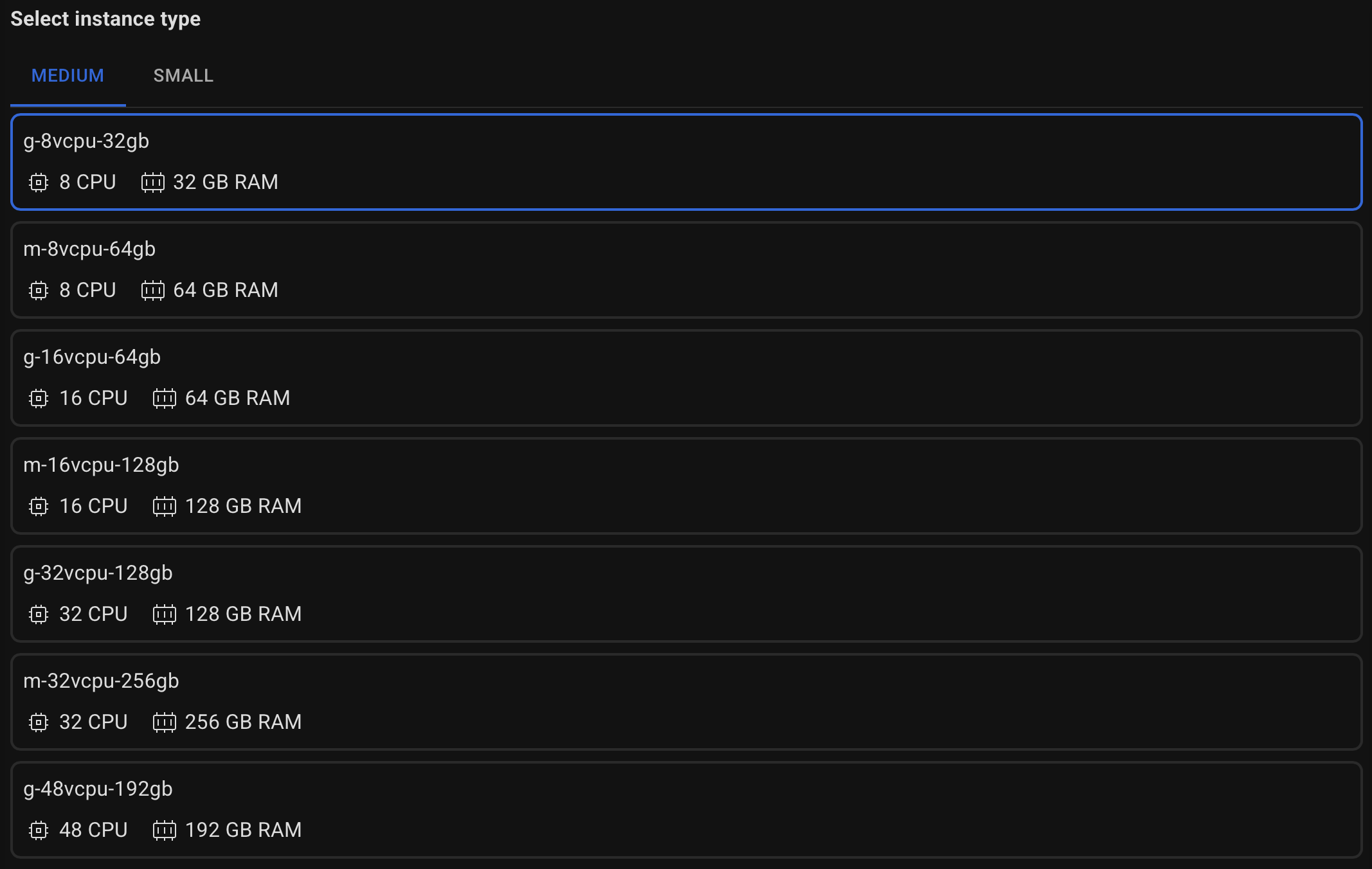This screenshot has width=1372, height=869.
Task: Click the 64 GB RAM text in m-8vcpu-64gb
Action: [226, 291]
